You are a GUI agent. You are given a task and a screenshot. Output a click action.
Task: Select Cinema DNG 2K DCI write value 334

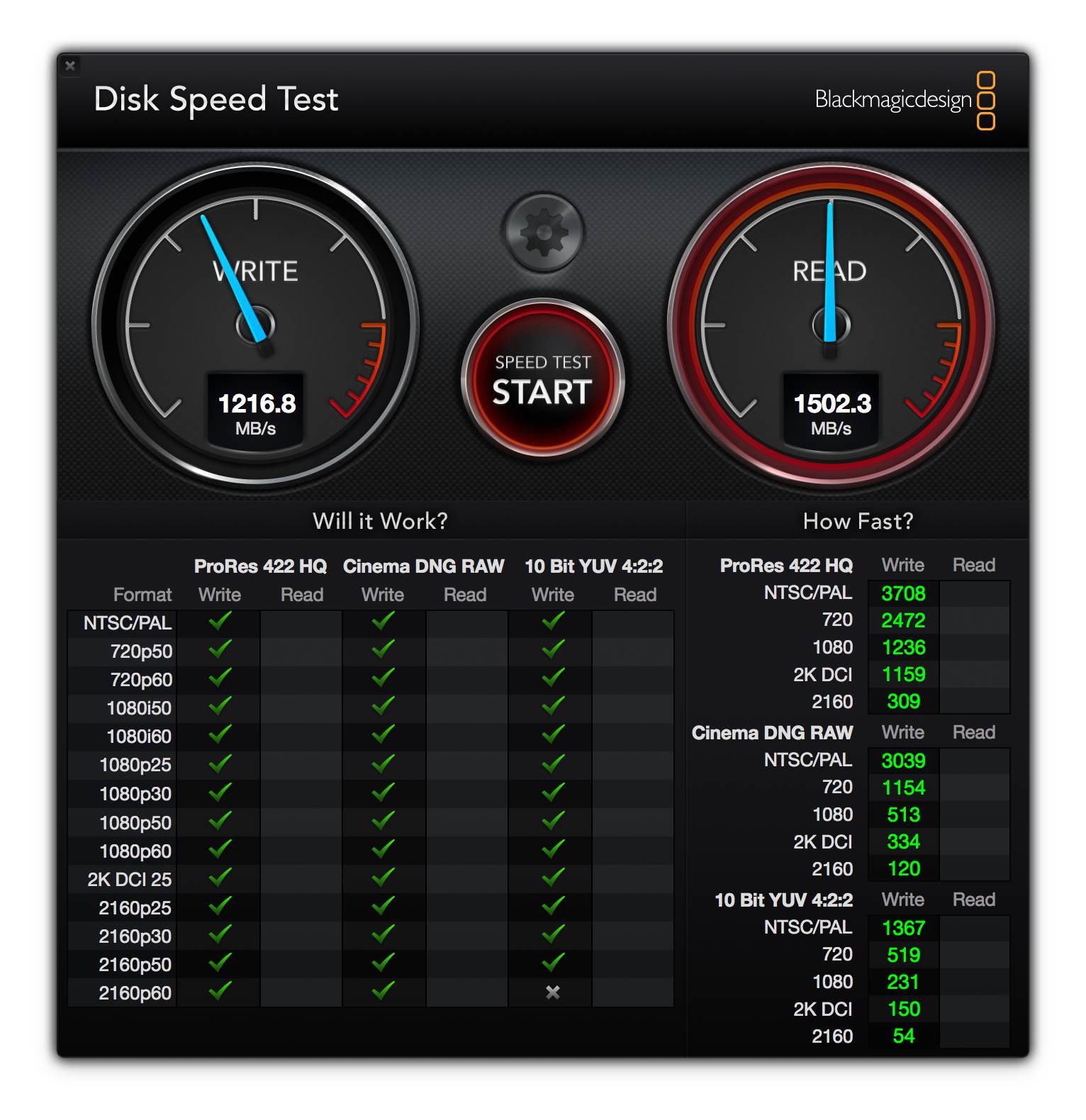[904, 841]
